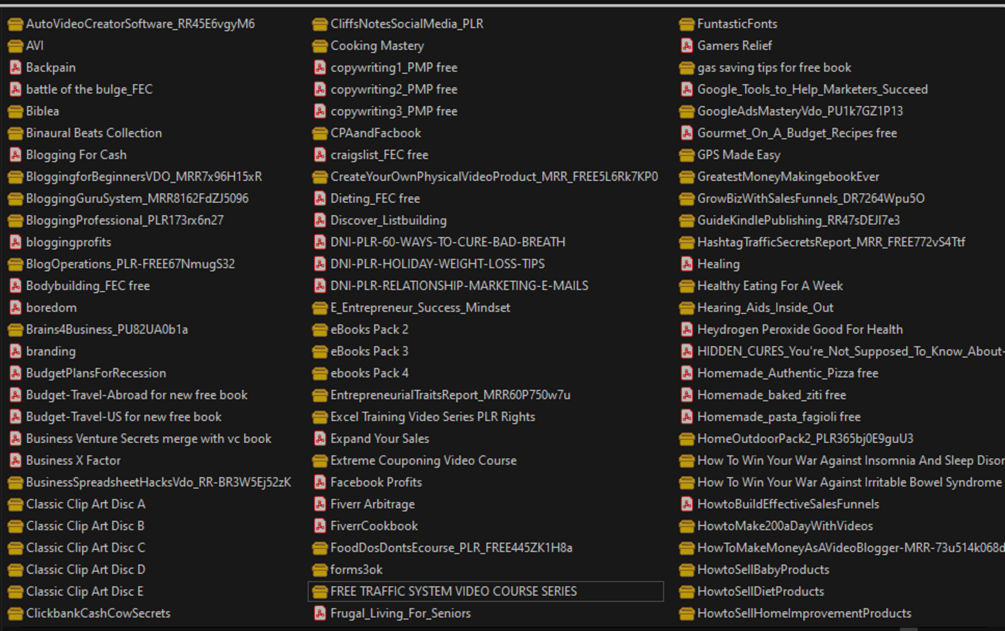The width and height of the screenshot is (1005, 631).
Task: Select the PDF icon next to Backpain
Action: [x=15, y=68]
